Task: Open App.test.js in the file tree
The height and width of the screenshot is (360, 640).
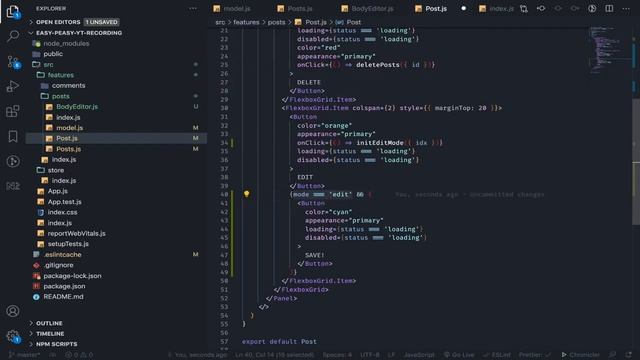Action: coord(64,202)
